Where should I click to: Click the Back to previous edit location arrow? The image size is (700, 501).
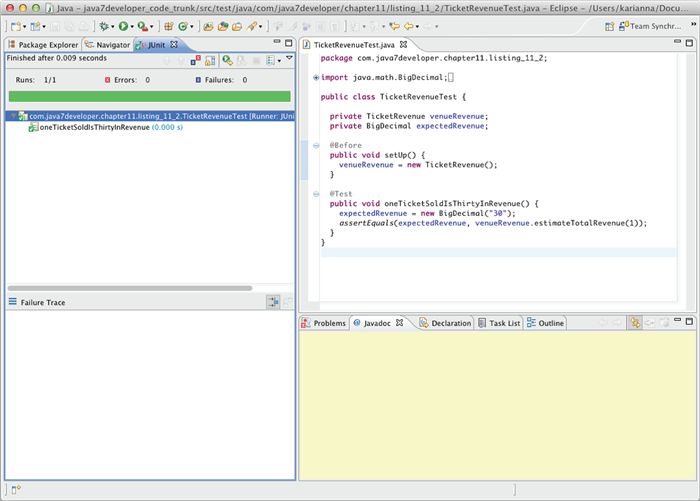[394, 26]
